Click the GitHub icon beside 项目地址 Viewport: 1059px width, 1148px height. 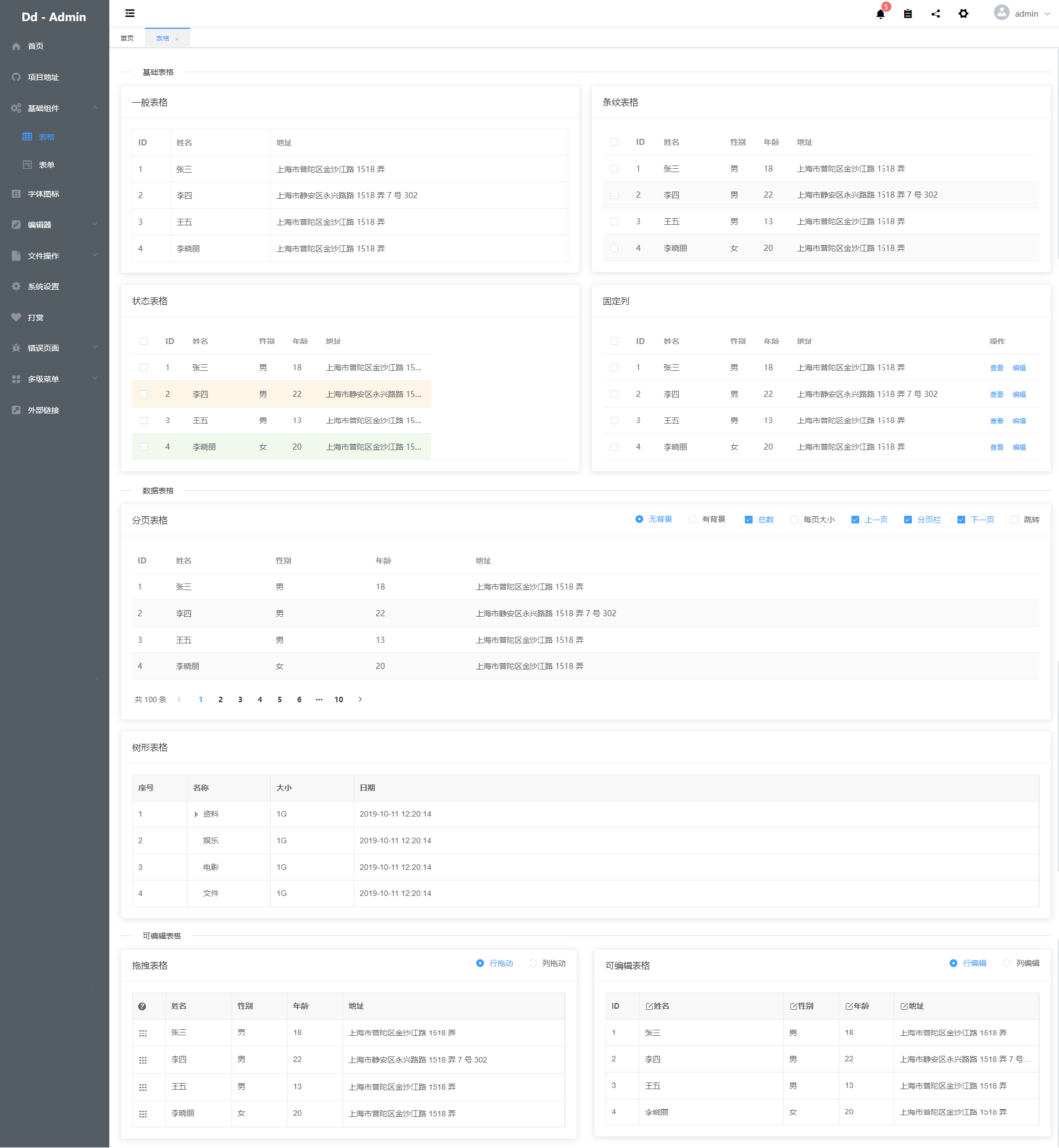pyautogui.click(x=16, y=77)
